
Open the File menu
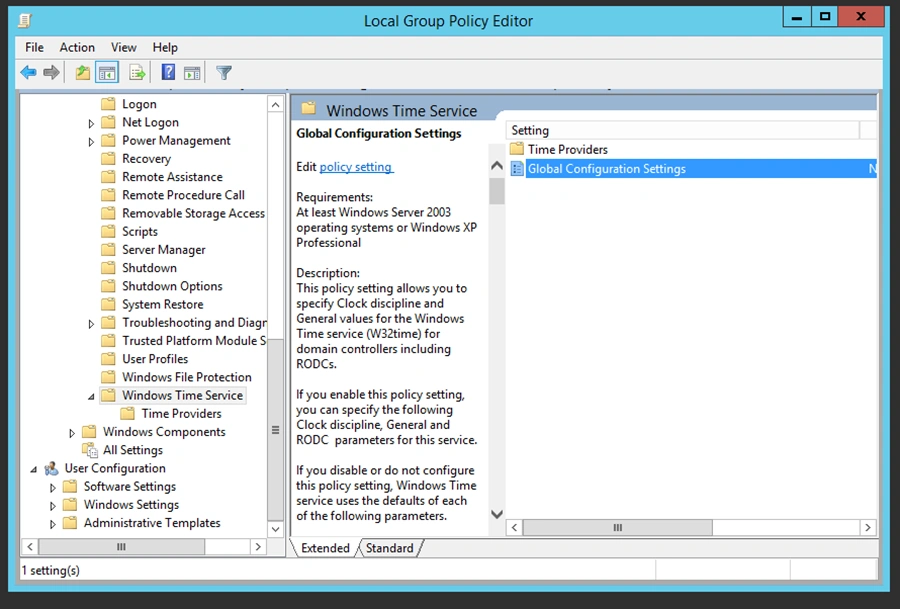coord(34,47)
